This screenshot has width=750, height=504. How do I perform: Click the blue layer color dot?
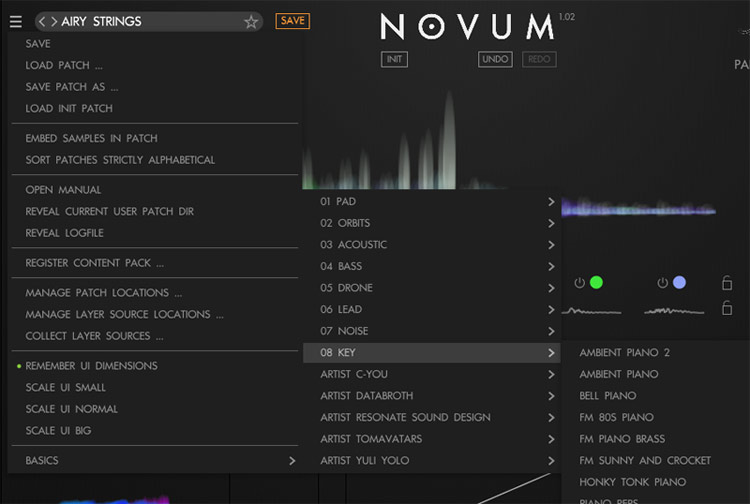point(679,283)
